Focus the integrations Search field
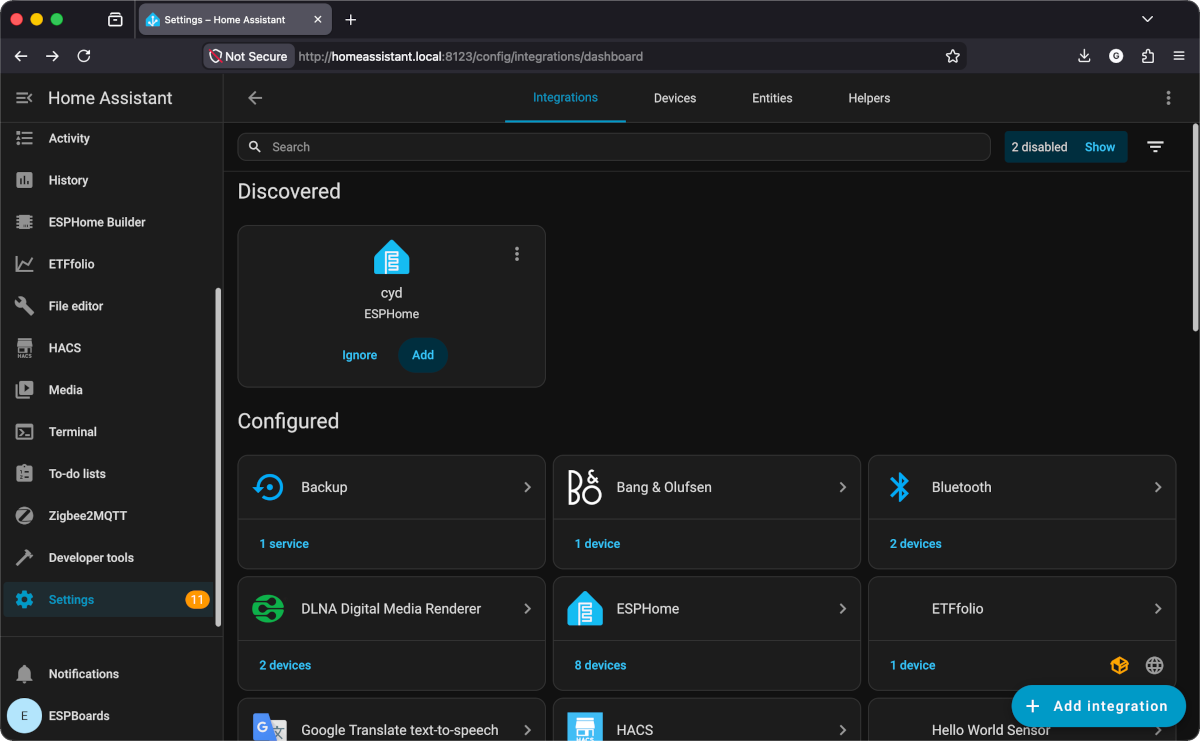This screenshot has width=1200, height=741. pyautogui.click(x=614, y=147)
